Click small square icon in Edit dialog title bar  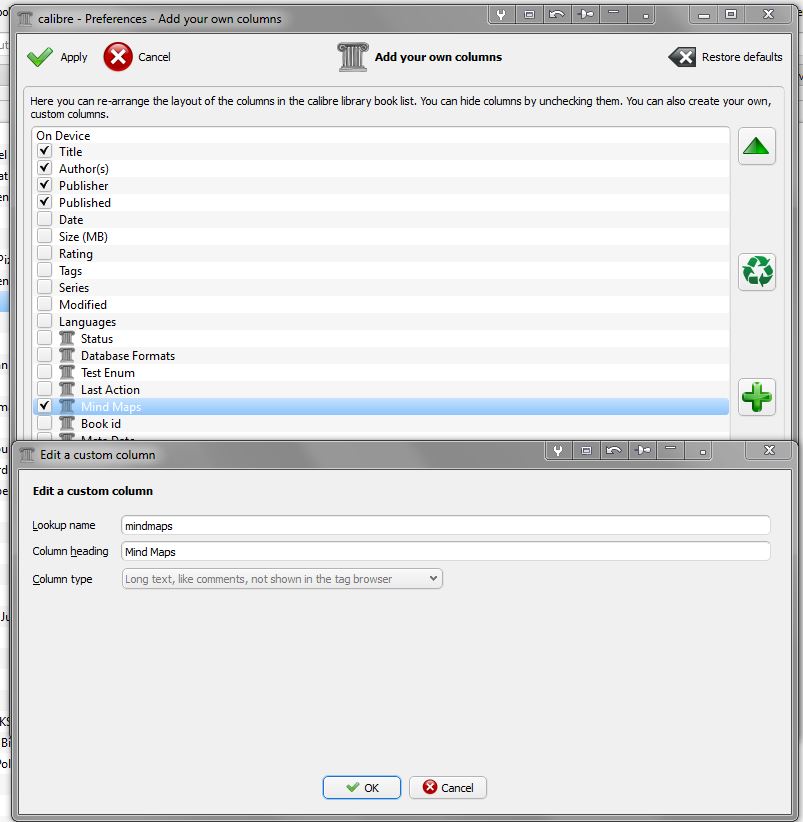tap(586, 450)
